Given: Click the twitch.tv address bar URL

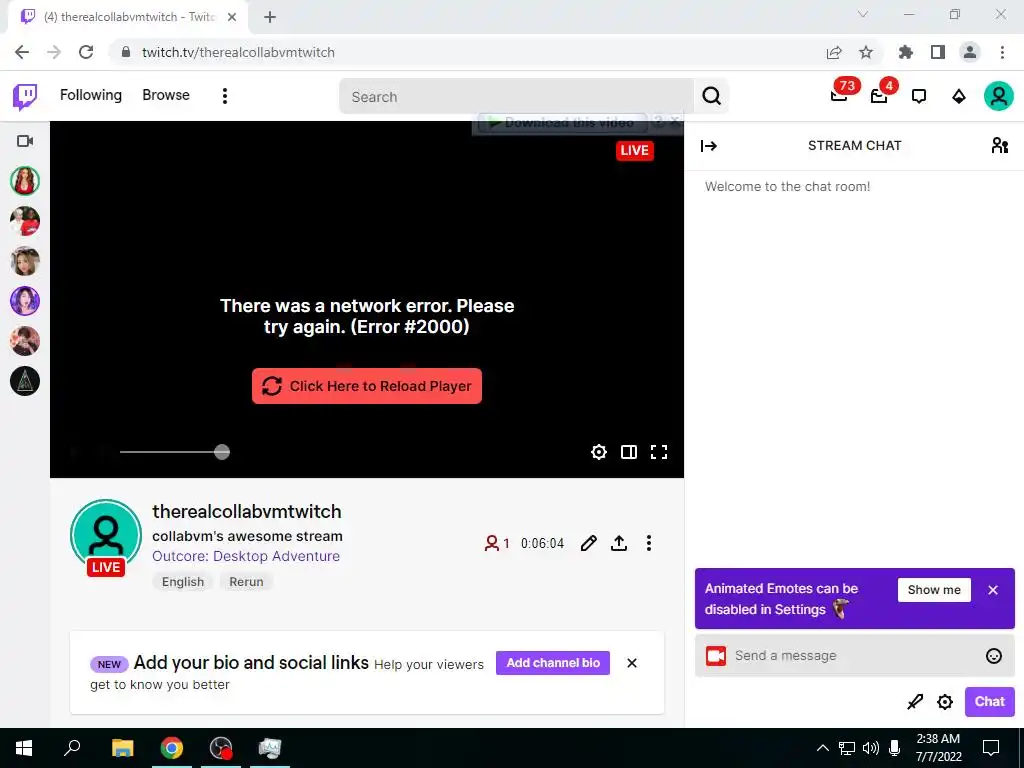Looking at the screenshot, I should pyautogui.click(x=238, y=52).
